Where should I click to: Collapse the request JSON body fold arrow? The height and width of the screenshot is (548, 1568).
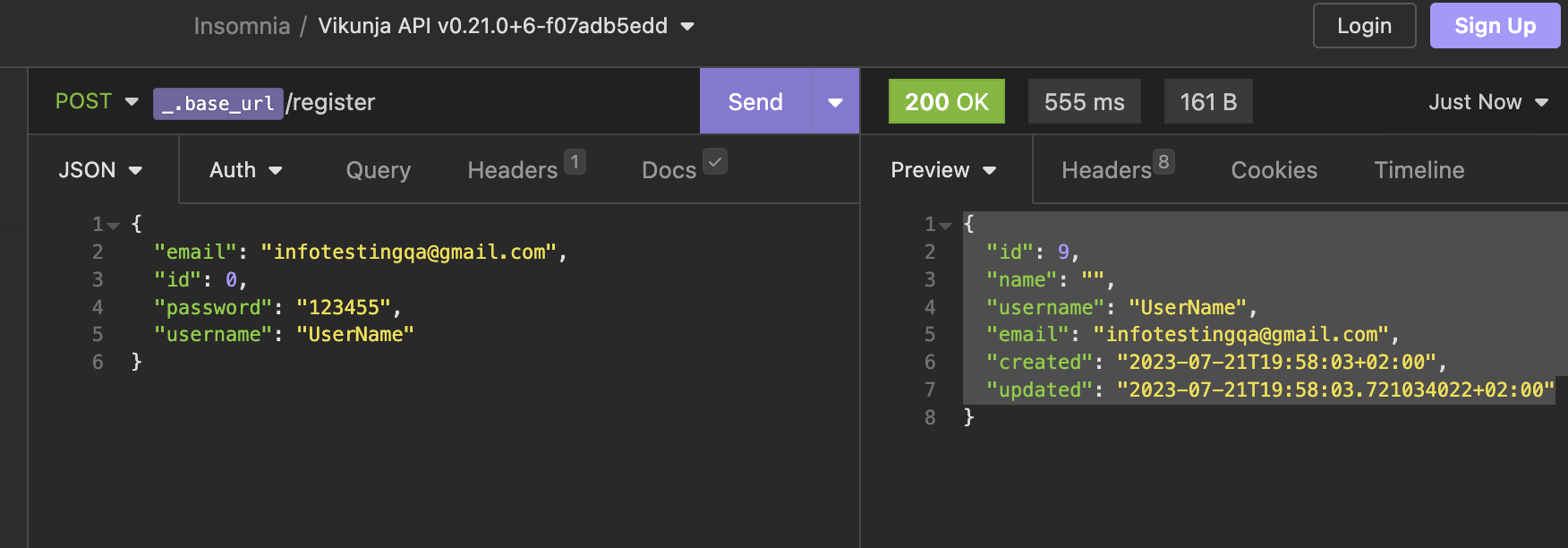click(114, 226)
